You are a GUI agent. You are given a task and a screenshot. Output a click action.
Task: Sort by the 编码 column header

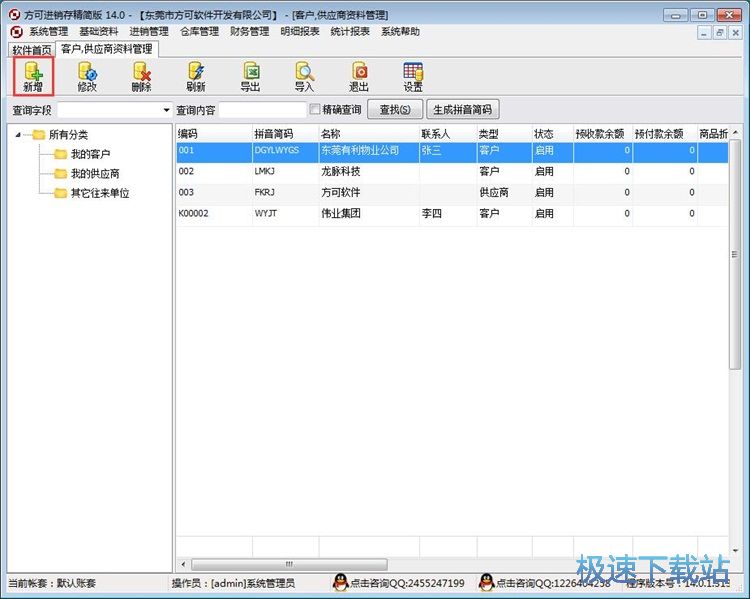(x=214, y=134)
